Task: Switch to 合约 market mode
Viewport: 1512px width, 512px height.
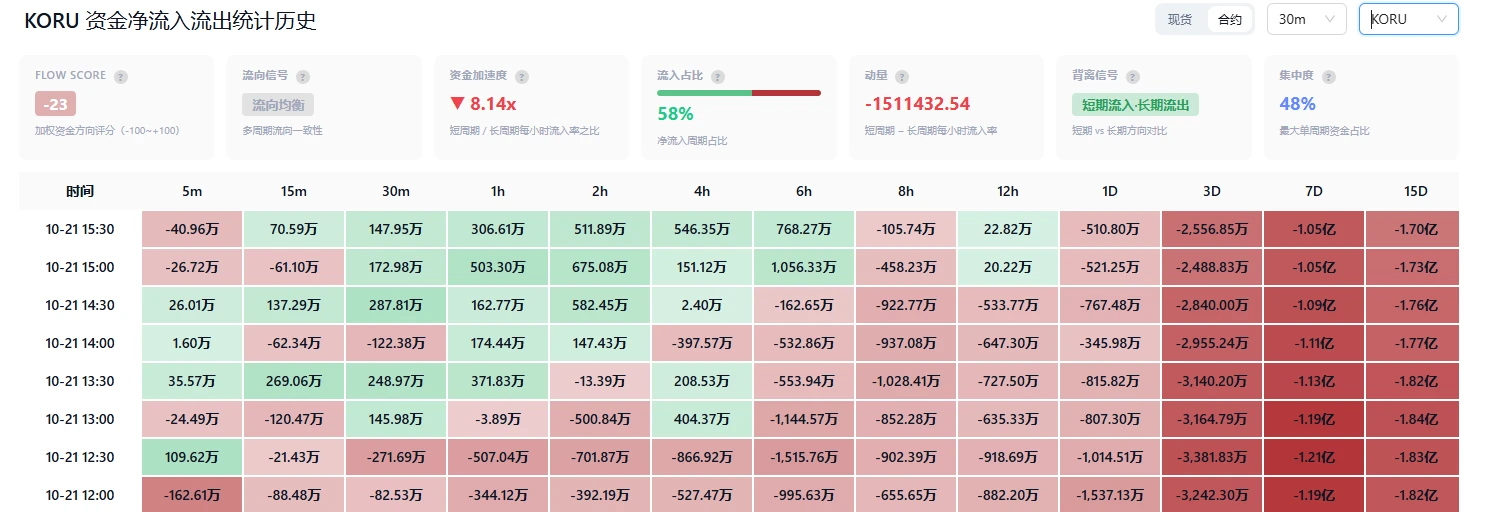Action: [1230, 19]
